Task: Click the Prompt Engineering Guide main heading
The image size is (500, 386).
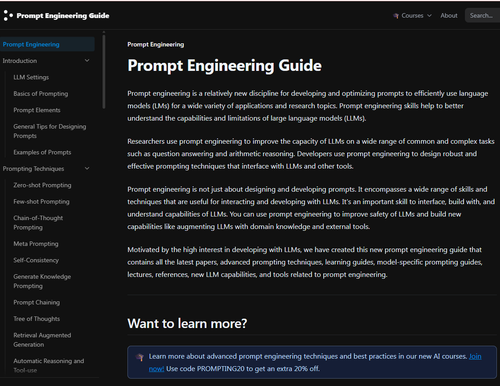Action: [x=224, y=66]
